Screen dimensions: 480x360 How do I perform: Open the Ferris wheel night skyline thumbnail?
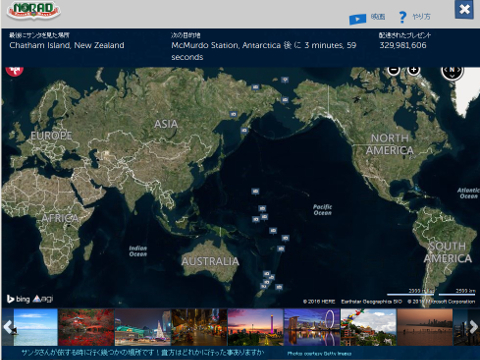(x=312, y=327)
